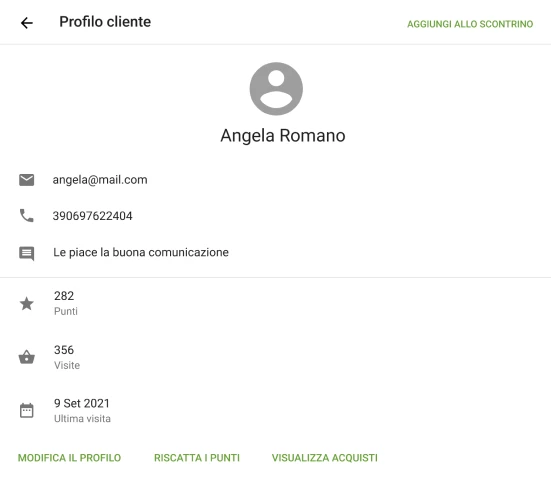
Task: Click the date 9 Set 2021
Action: tap(82, 403)
